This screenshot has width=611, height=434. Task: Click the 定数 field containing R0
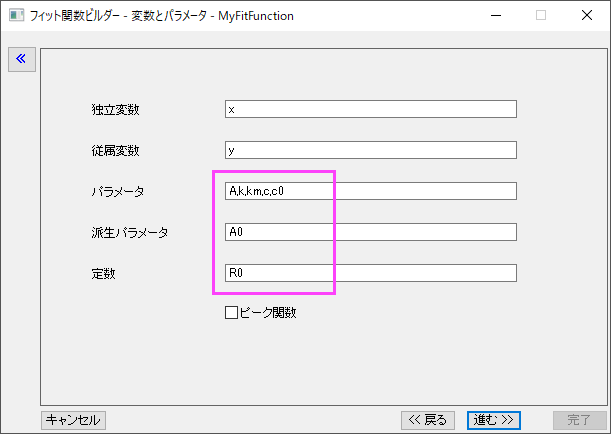371,273
